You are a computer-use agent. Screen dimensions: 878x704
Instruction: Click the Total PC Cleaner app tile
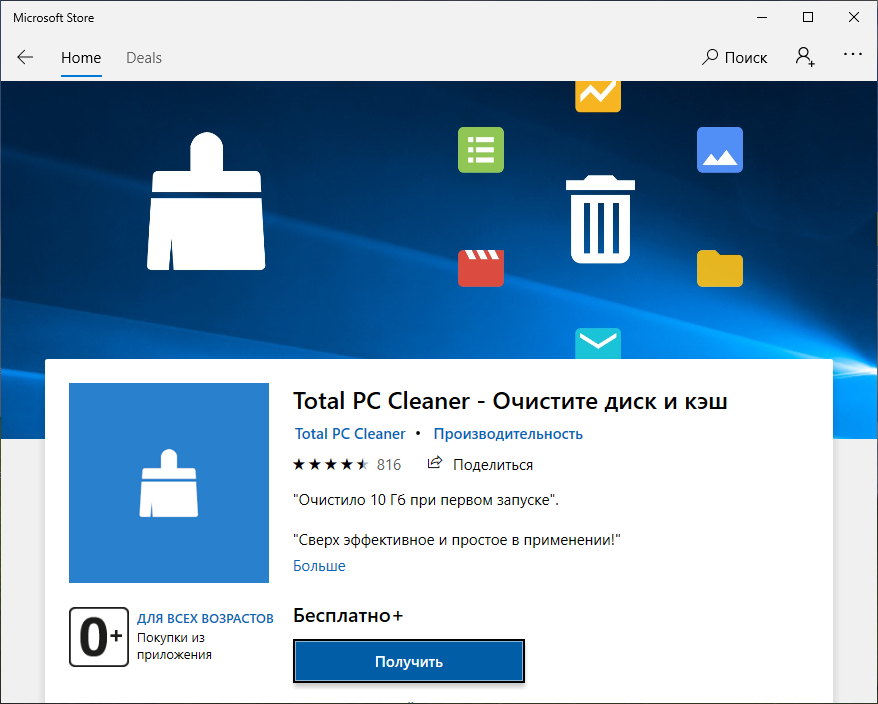(169, 483)
